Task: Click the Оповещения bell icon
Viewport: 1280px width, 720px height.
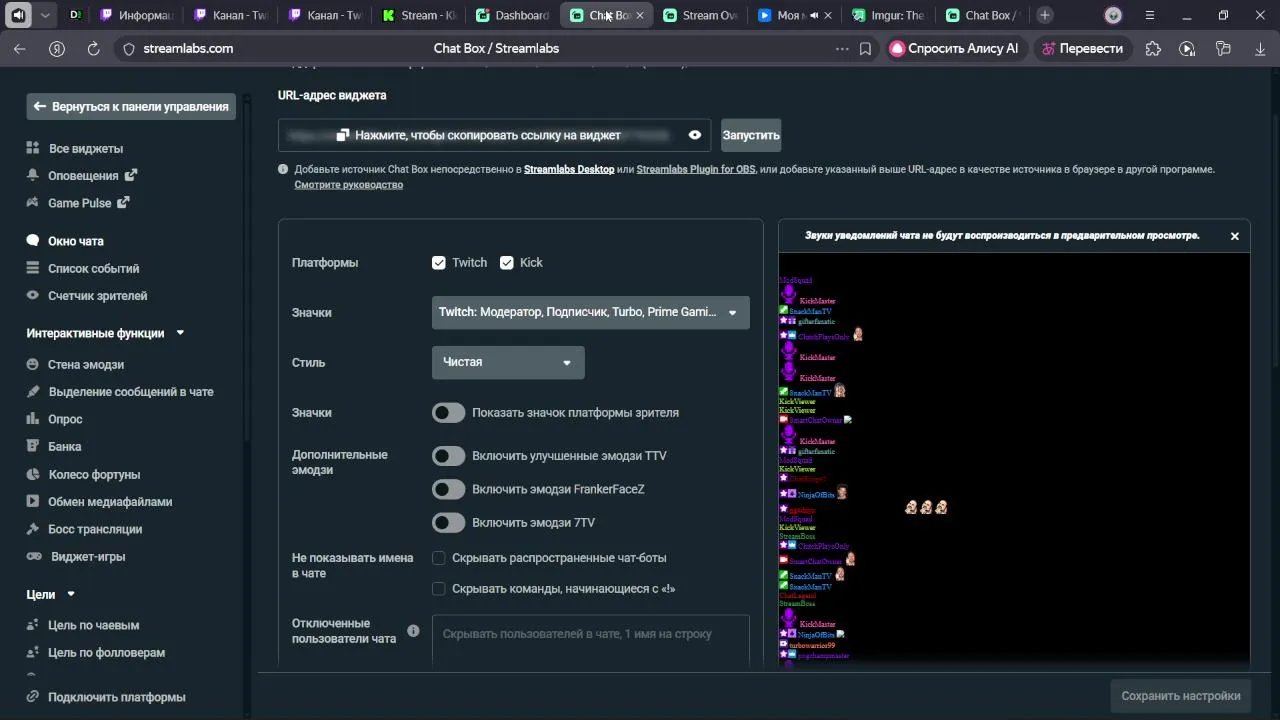Action: pyautogui.click(x=33, y=175)
